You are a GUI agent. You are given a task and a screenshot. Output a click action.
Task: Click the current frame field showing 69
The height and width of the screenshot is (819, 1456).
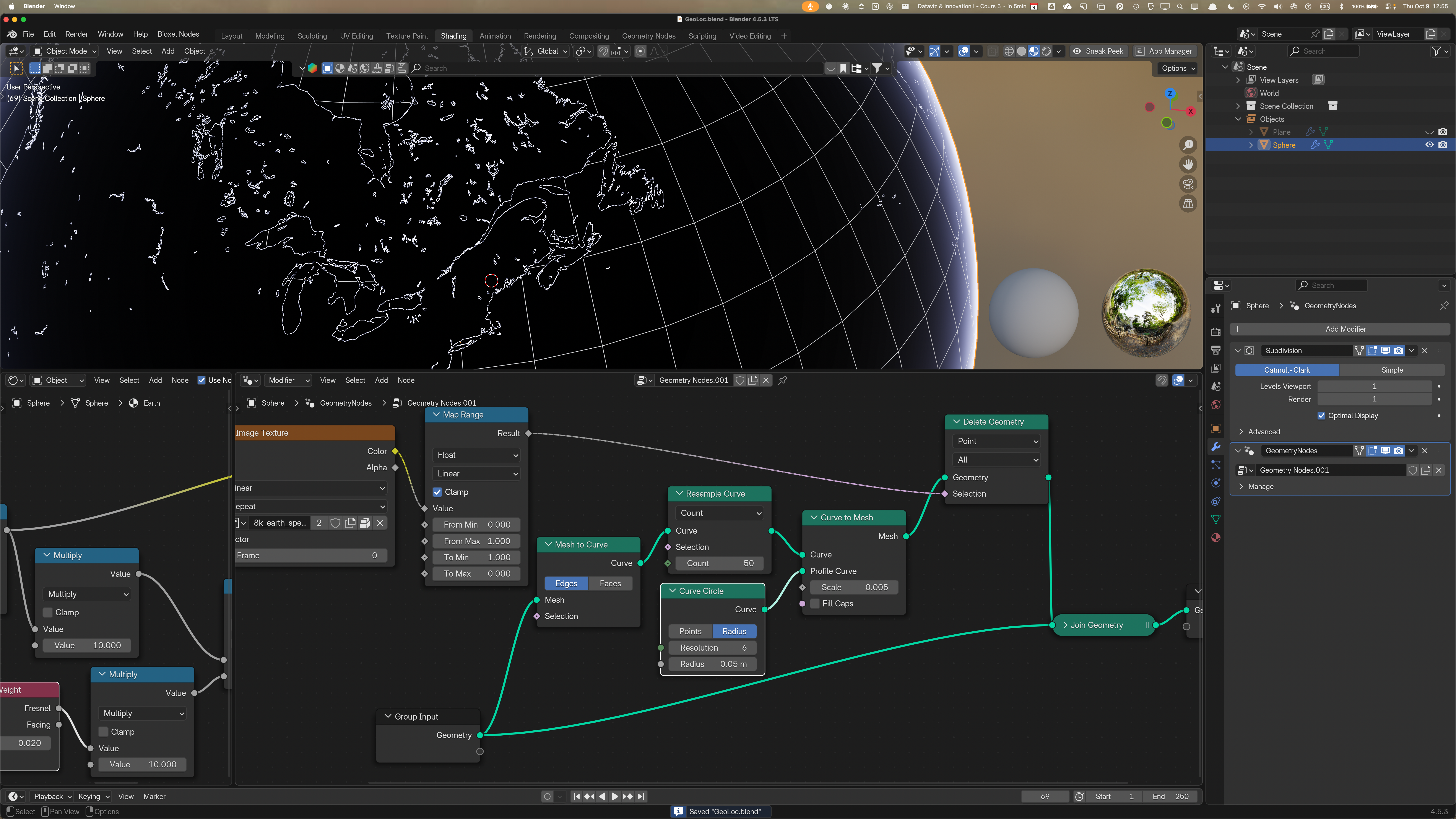[x=1045, y=796]
